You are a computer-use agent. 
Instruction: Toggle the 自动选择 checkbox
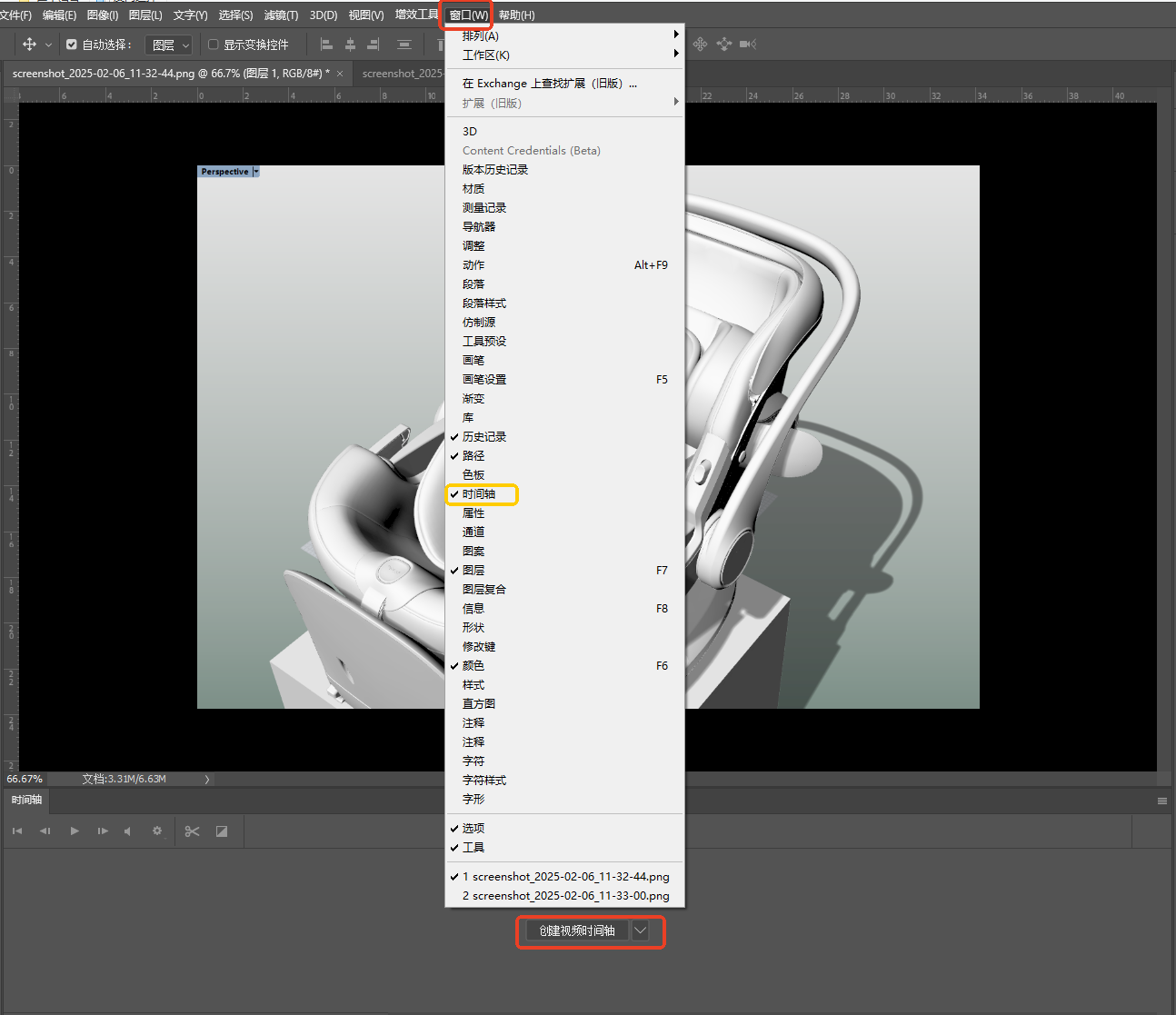click(72, 45)
